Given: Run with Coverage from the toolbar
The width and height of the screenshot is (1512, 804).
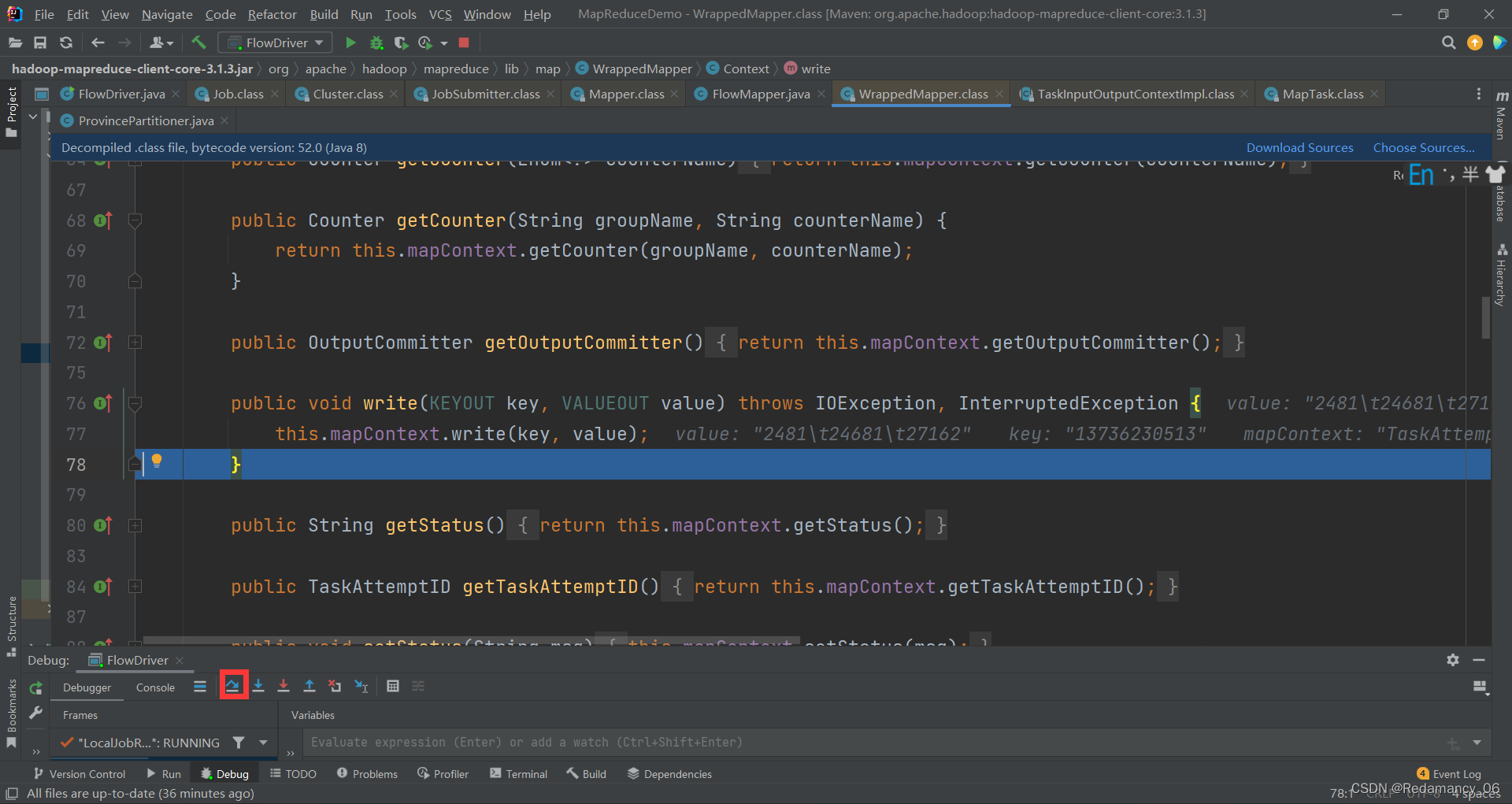Looking at the screenshot, I should (401, 43).
